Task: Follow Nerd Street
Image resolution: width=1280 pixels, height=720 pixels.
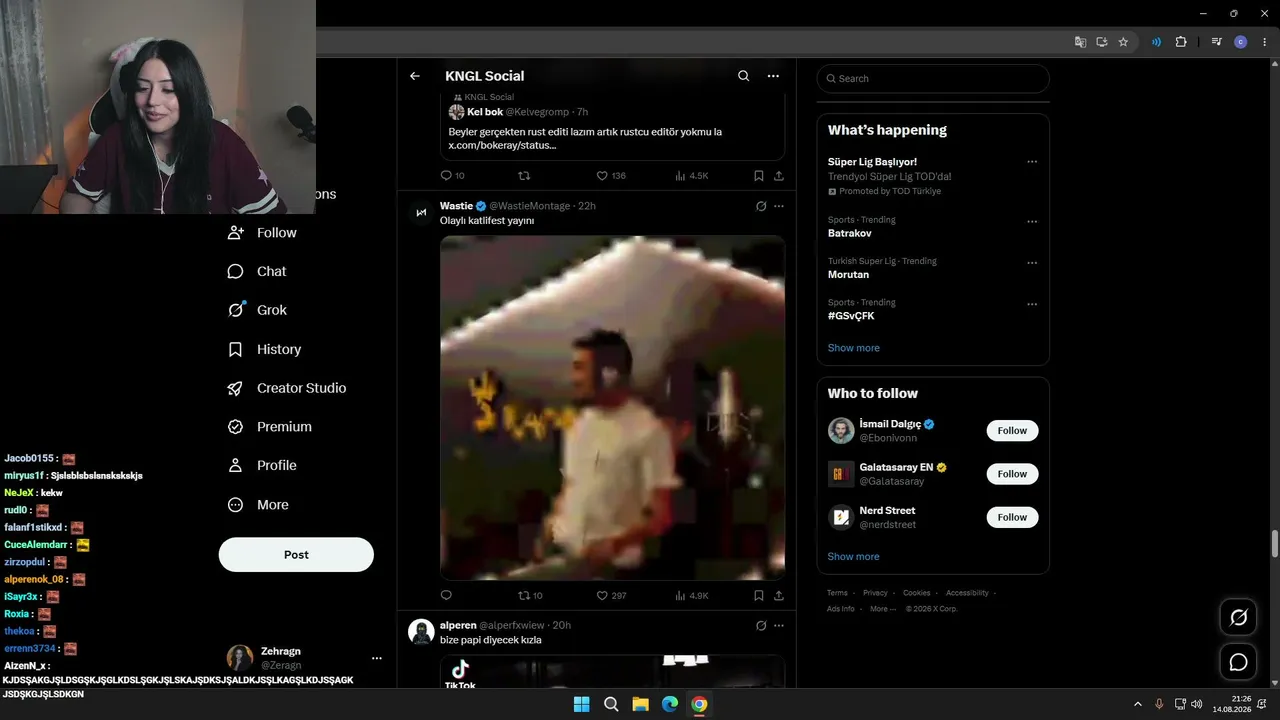Action: pyautogui.click(x=1012, y=517)
